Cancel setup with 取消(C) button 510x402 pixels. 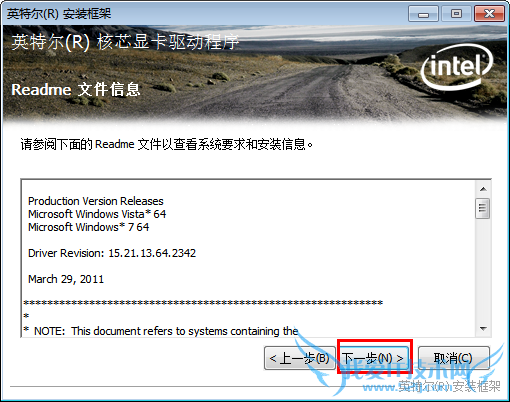(x=453, y=358)
